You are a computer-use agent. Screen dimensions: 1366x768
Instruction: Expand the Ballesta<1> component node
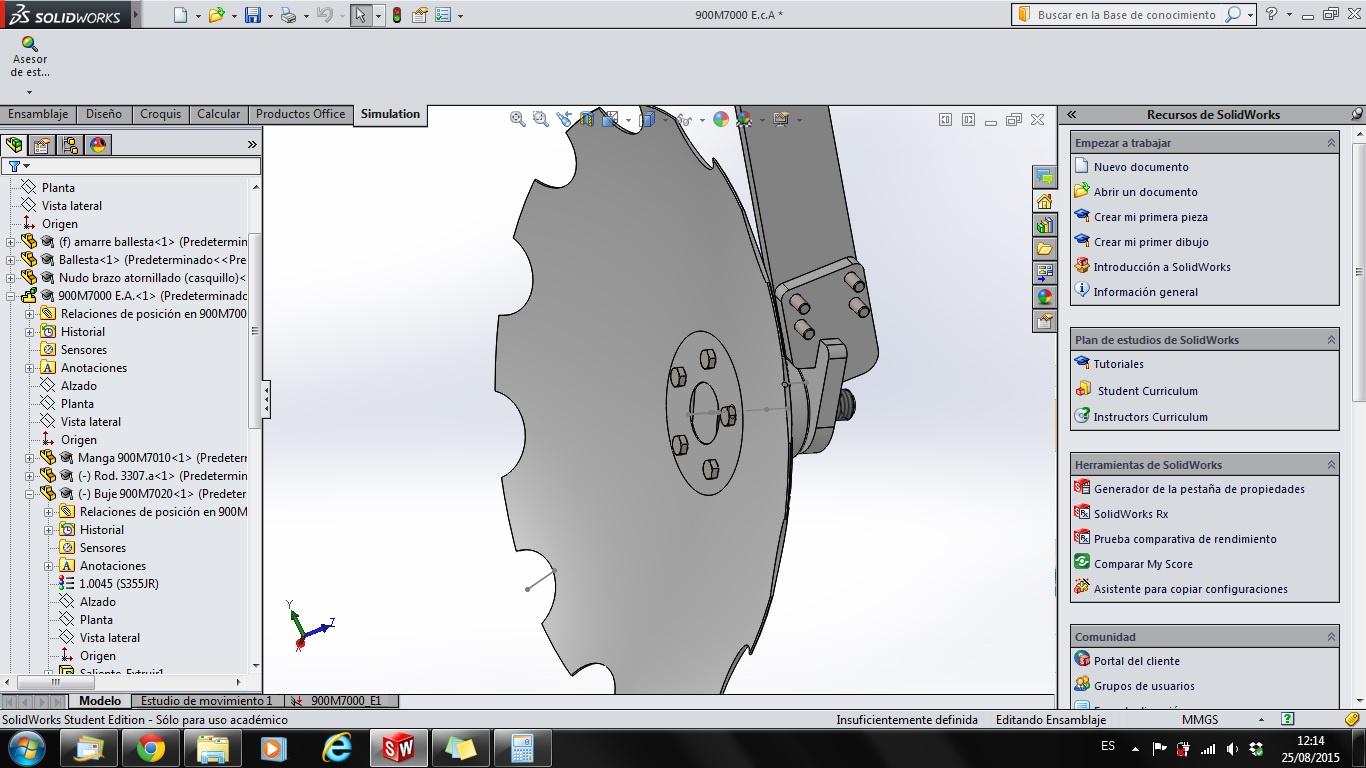pos(11,260)
